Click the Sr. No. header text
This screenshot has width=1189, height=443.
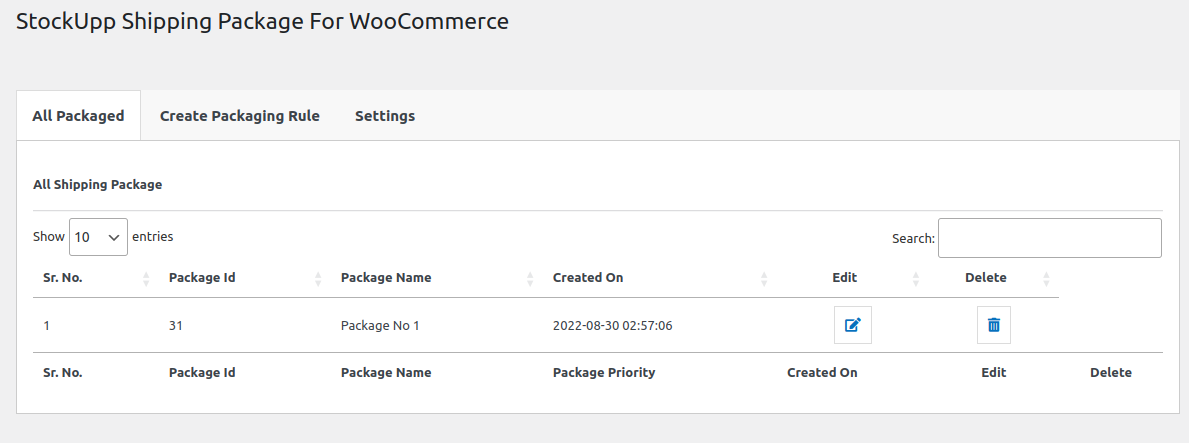62,278
